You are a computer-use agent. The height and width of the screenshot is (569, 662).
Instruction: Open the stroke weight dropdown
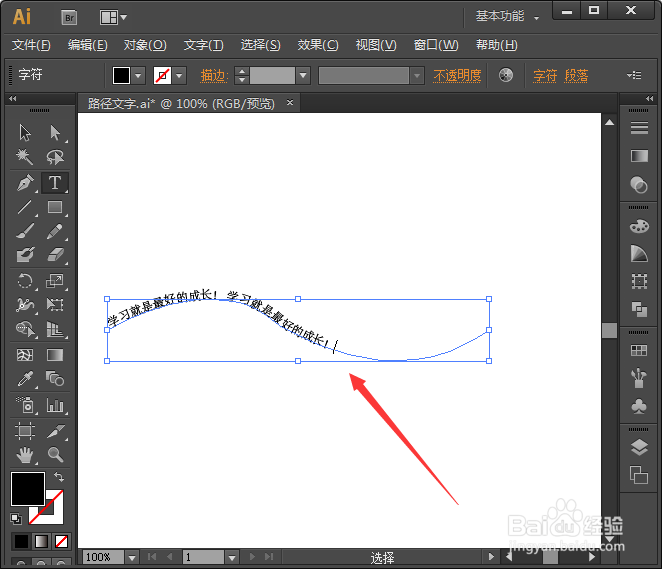(x=303, y=76)
